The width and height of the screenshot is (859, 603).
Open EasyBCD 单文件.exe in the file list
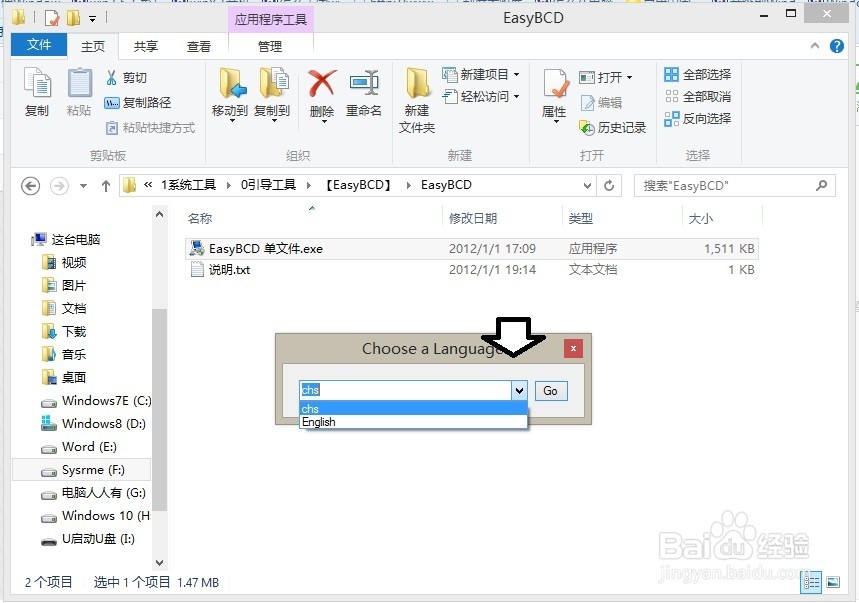tap(262, 248)
